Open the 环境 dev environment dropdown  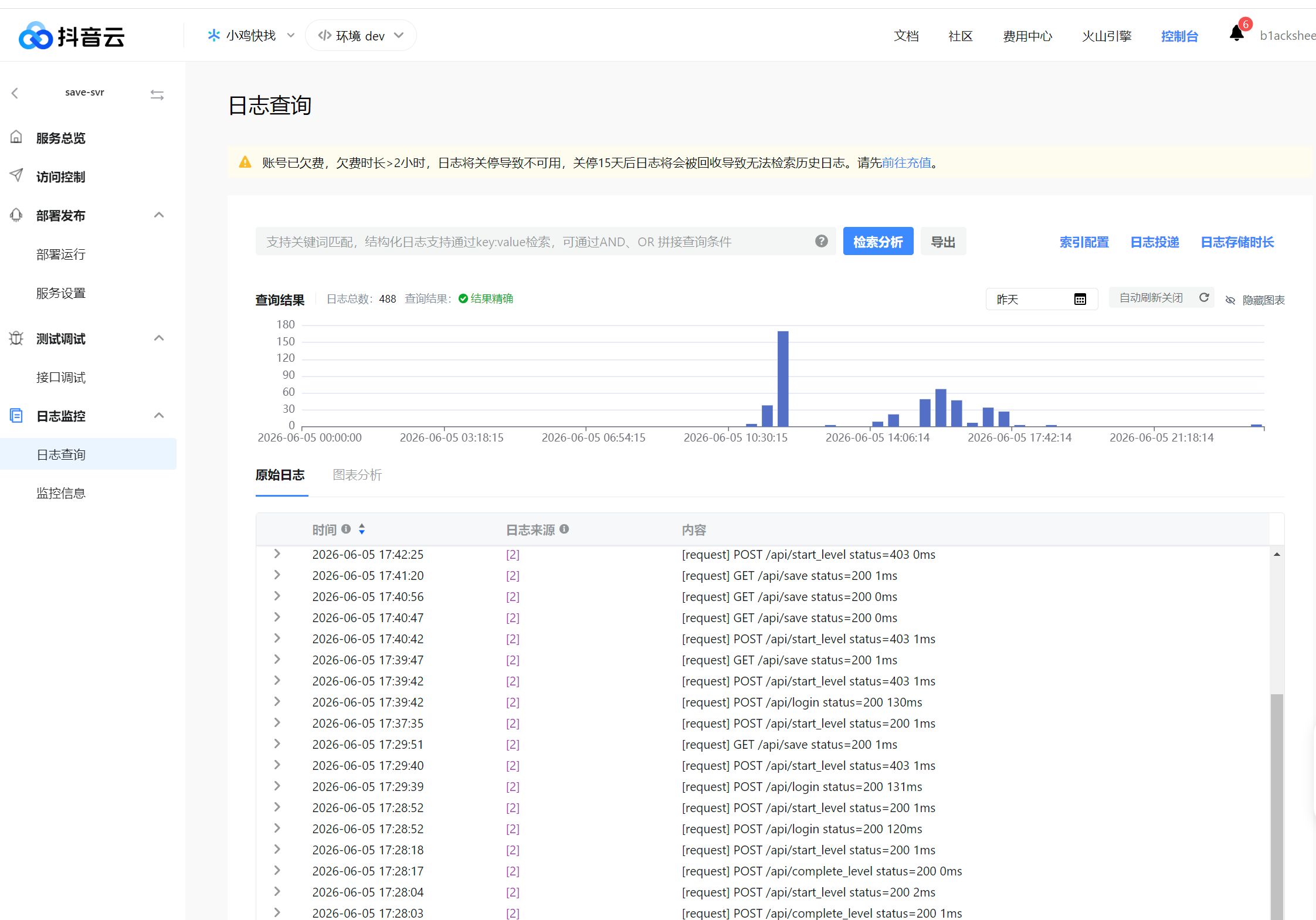pyautogui.click(x=361, y=36)
